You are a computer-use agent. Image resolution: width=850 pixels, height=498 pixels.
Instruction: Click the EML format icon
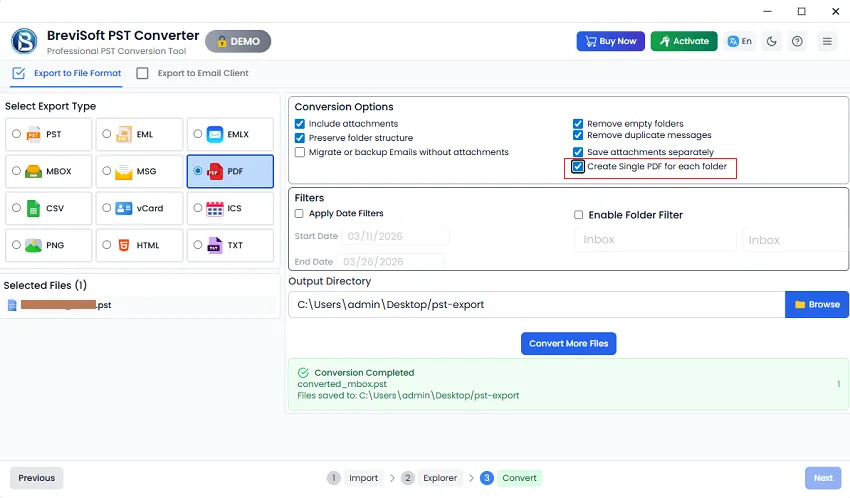pyautogui.click(x=124, y=134)
